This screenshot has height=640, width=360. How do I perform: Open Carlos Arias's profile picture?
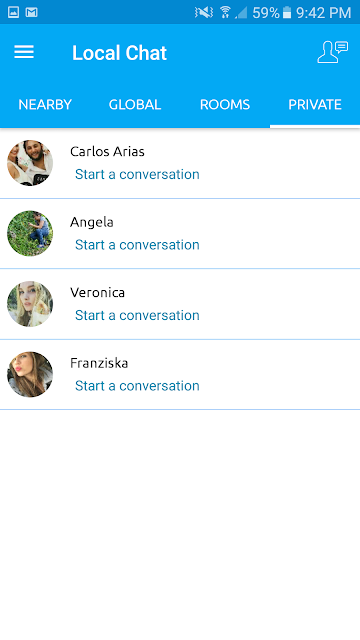[30, 163]
